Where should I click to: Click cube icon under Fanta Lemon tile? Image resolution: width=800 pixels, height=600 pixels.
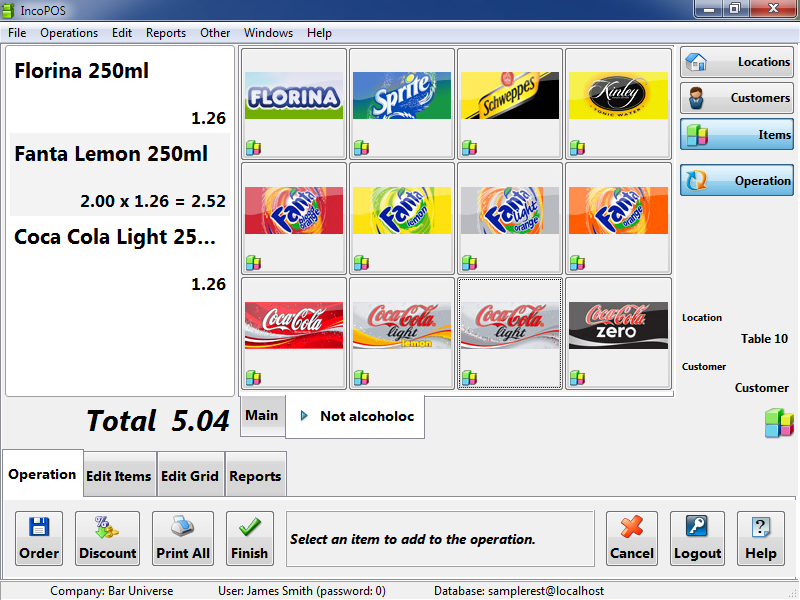(x=362, y=263)
